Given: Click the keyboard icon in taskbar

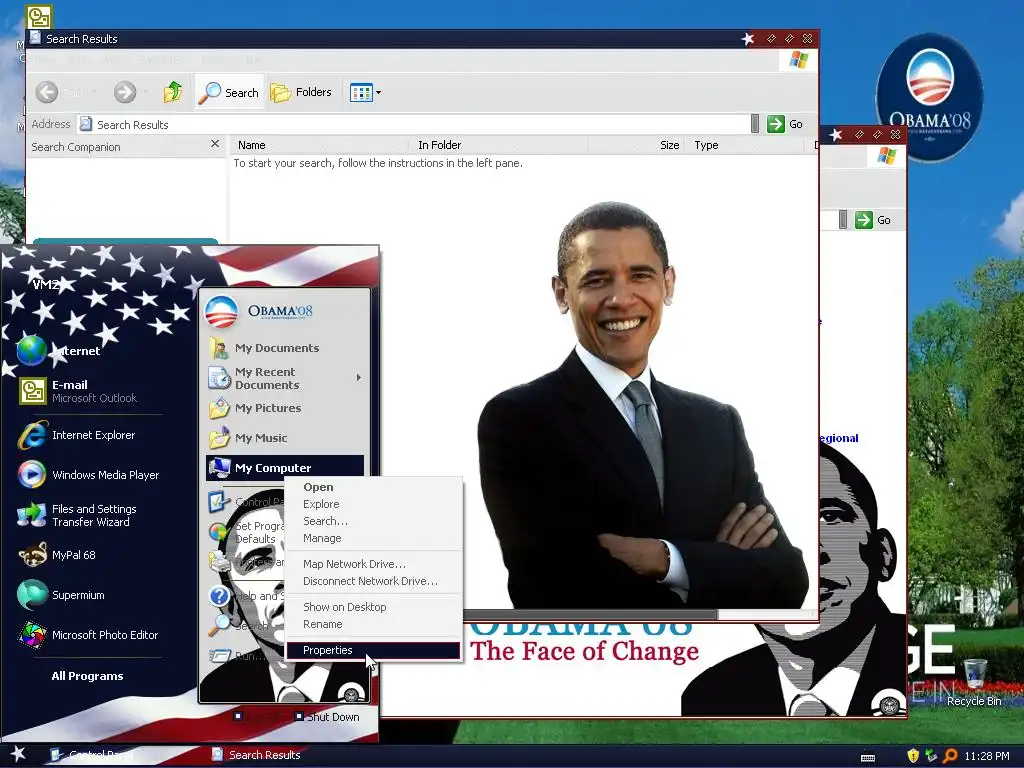Looking at the screenshot, I should click(x=868, y=758).
